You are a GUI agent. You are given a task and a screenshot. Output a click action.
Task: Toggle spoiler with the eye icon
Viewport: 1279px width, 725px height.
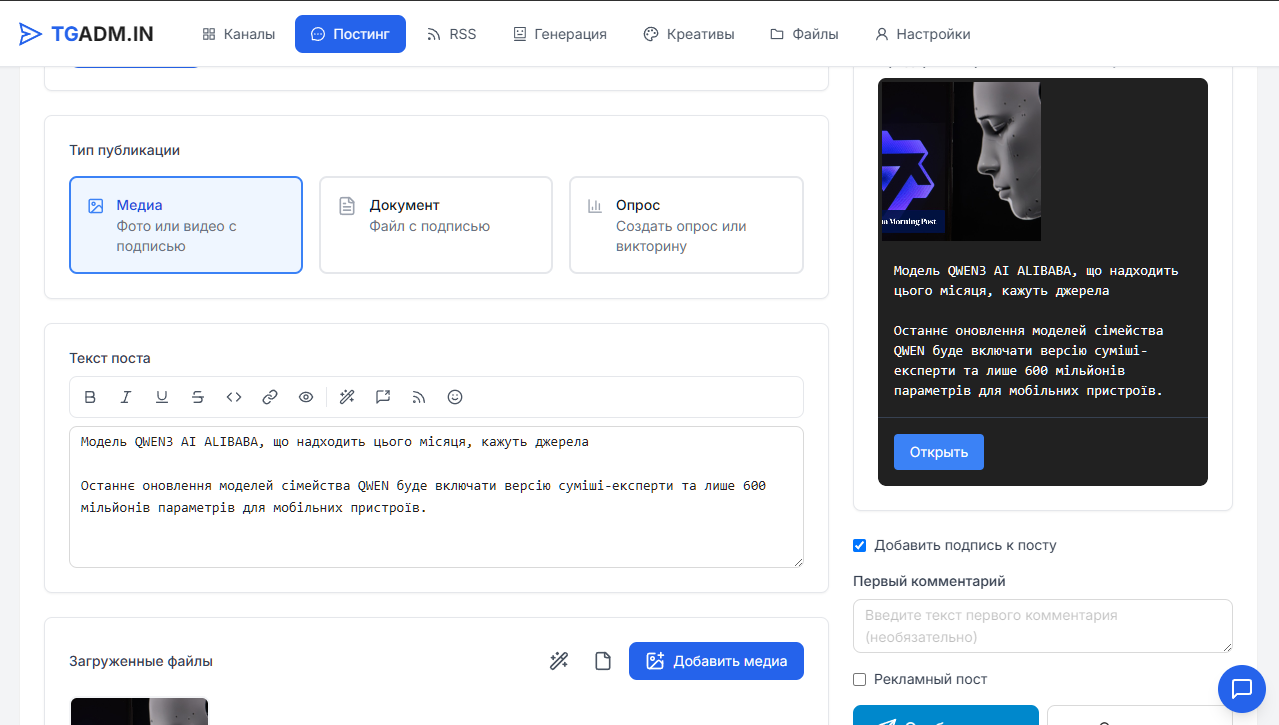(x=306, y=397)
